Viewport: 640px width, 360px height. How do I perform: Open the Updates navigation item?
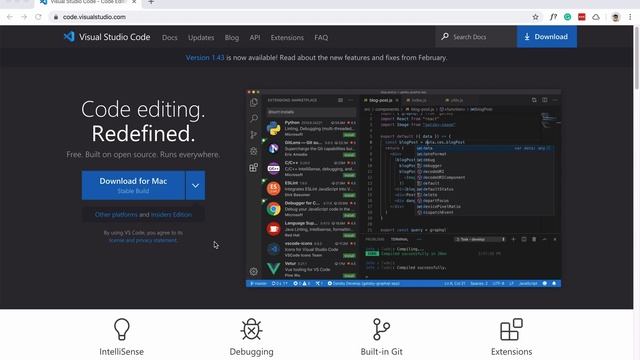point(201,38)
